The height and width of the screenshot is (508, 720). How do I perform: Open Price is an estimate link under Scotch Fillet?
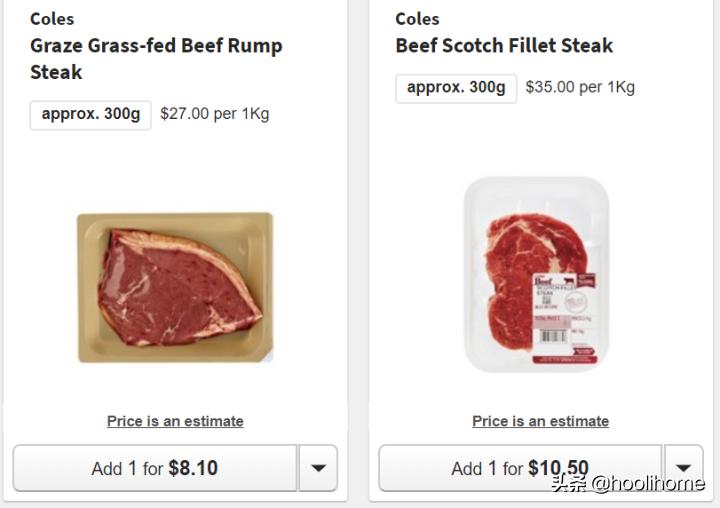540,421
